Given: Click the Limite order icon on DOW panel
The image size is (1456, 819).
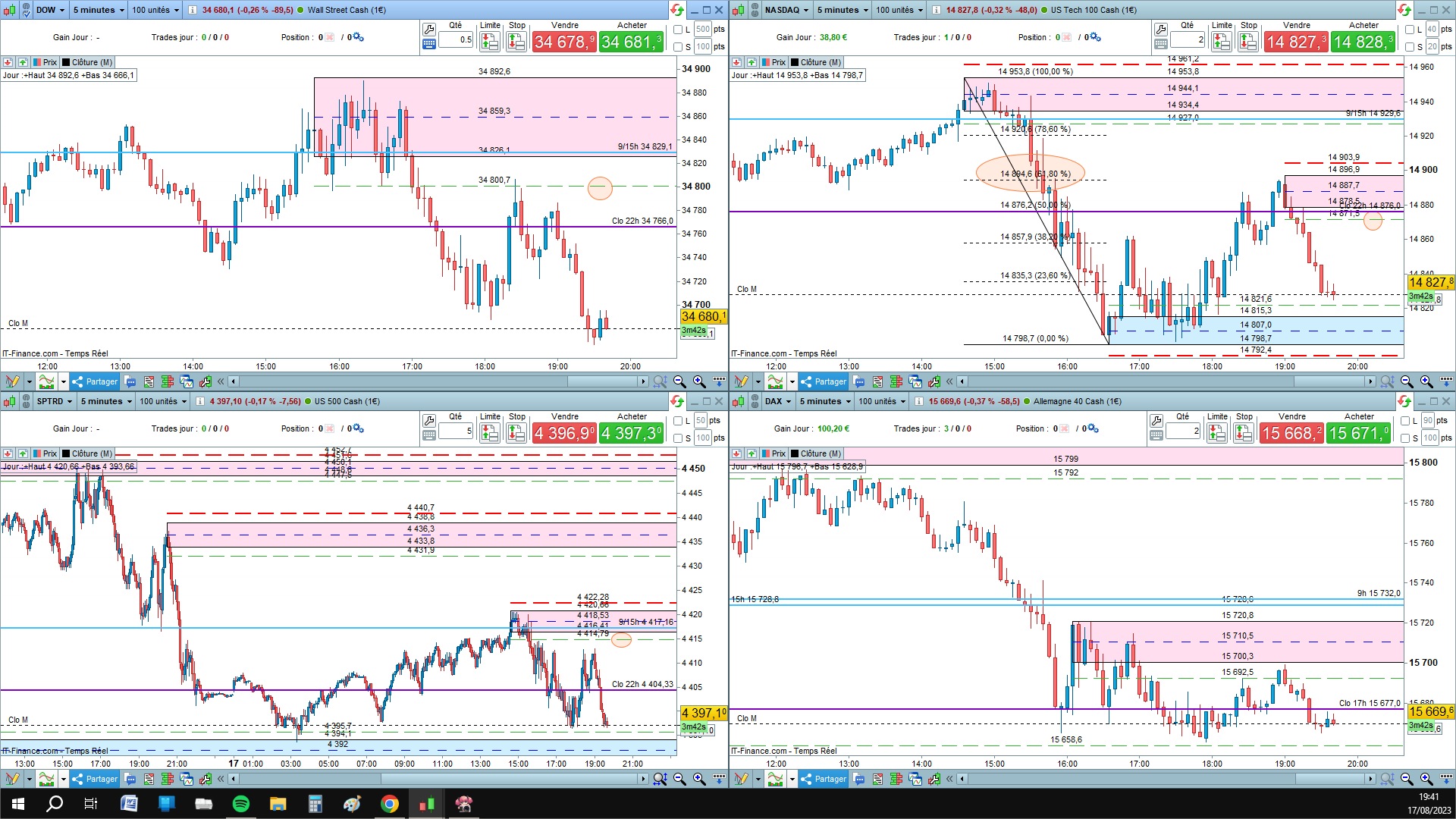Looking at the screenshot, I should [x=489, y=42].
